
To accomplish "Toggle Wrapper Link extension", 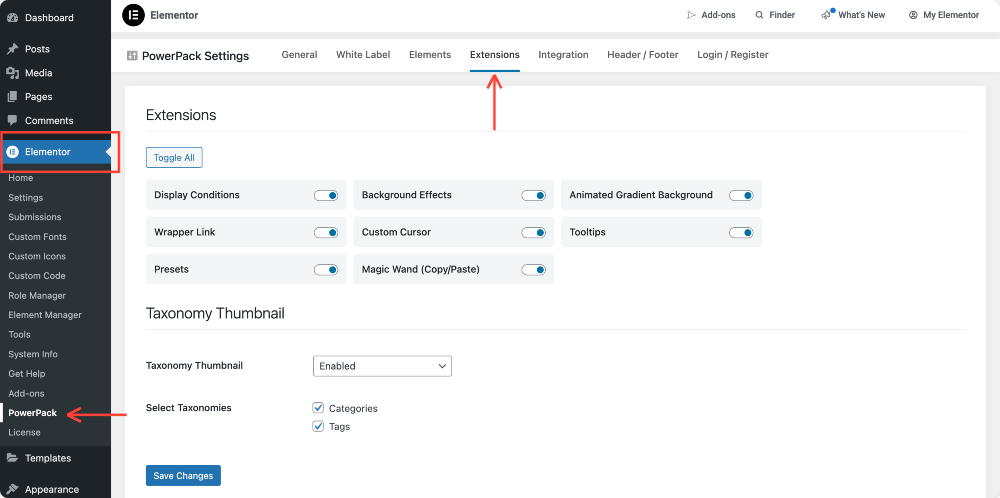I will point(326,232).
